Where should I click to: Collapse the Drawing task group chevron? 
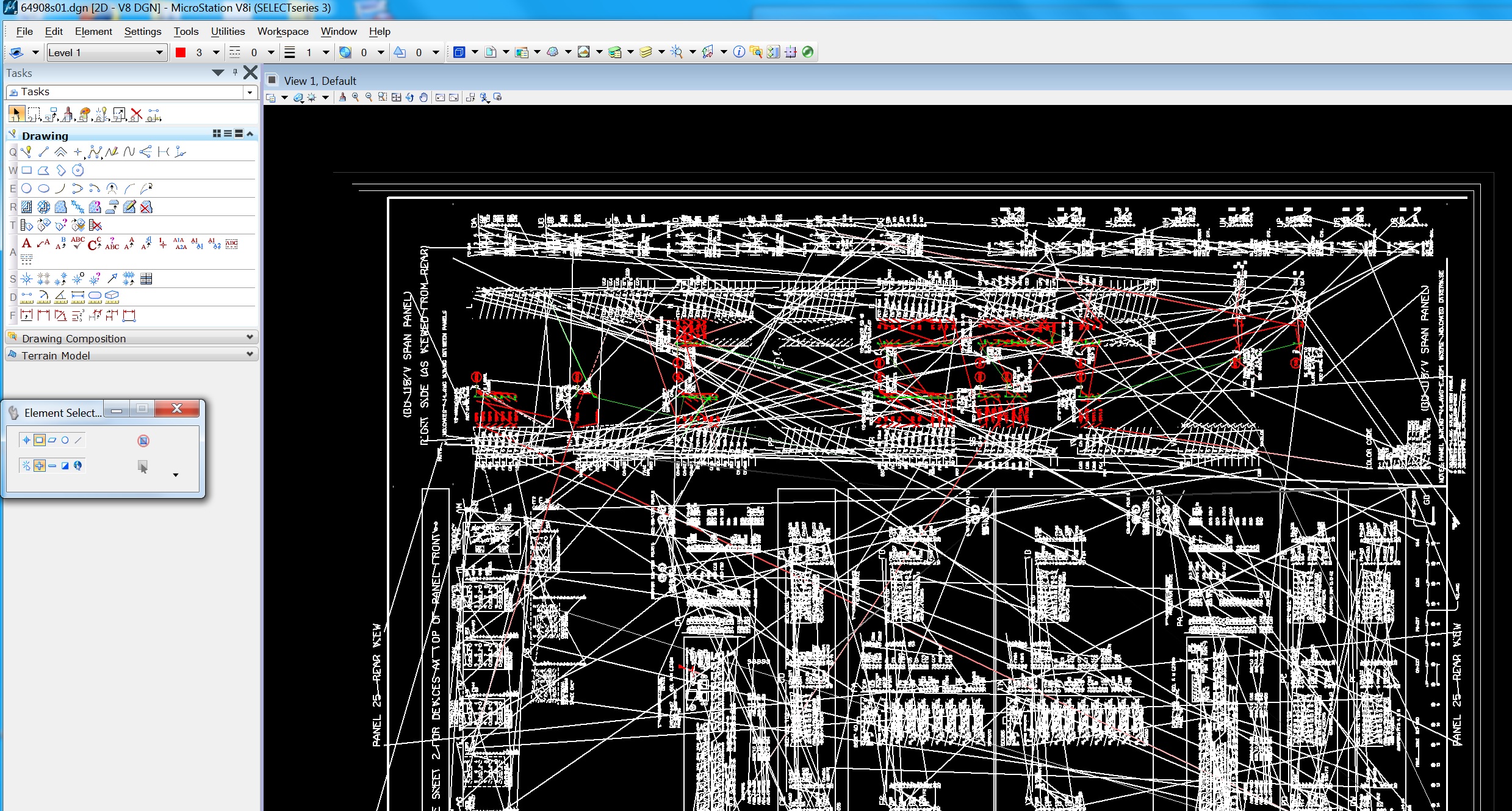pyautogui.click(x=250, y=134)
